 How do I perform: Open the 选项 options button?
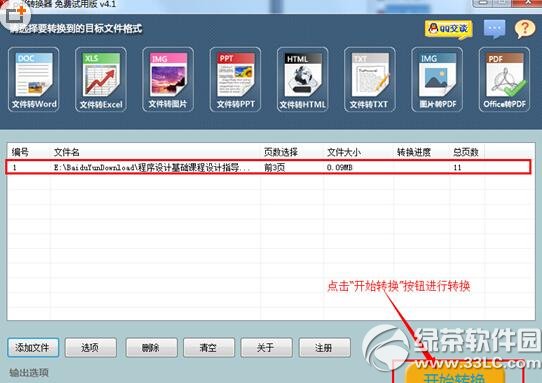[91, 347]
